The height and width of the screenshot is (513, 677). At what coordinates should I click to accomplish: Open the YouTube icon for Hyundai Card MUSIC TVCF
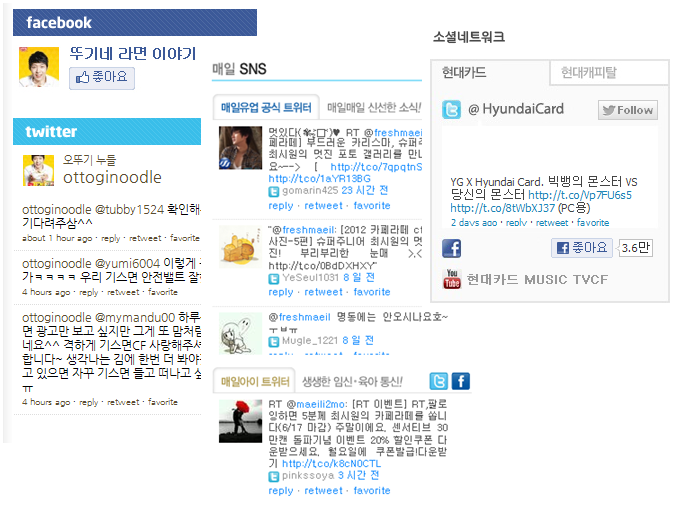[x=452, y=279]
